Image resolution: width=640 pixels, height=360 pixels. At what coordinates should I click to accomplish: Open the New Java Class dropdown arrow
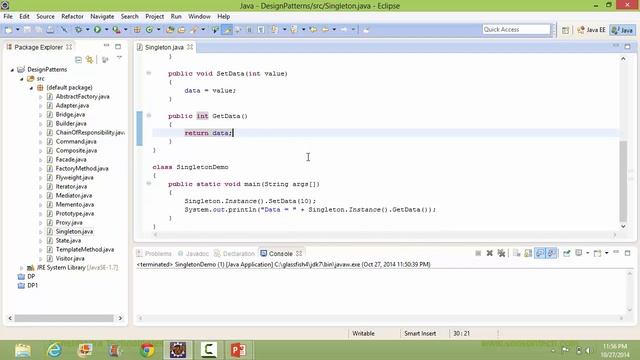click(158, 30)
